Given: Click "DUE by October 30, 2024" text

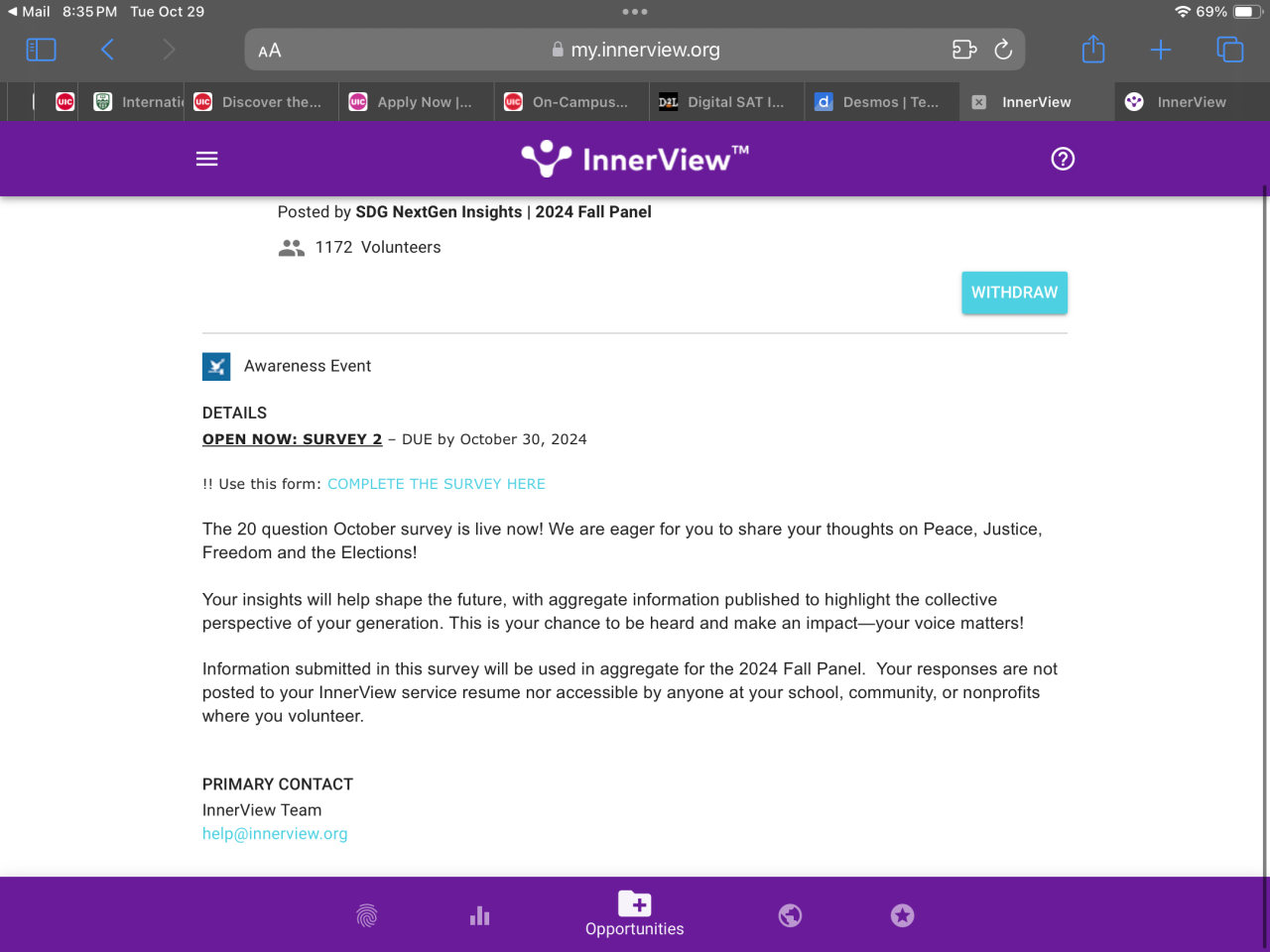Looking at the screenshot, I should 494,439.
